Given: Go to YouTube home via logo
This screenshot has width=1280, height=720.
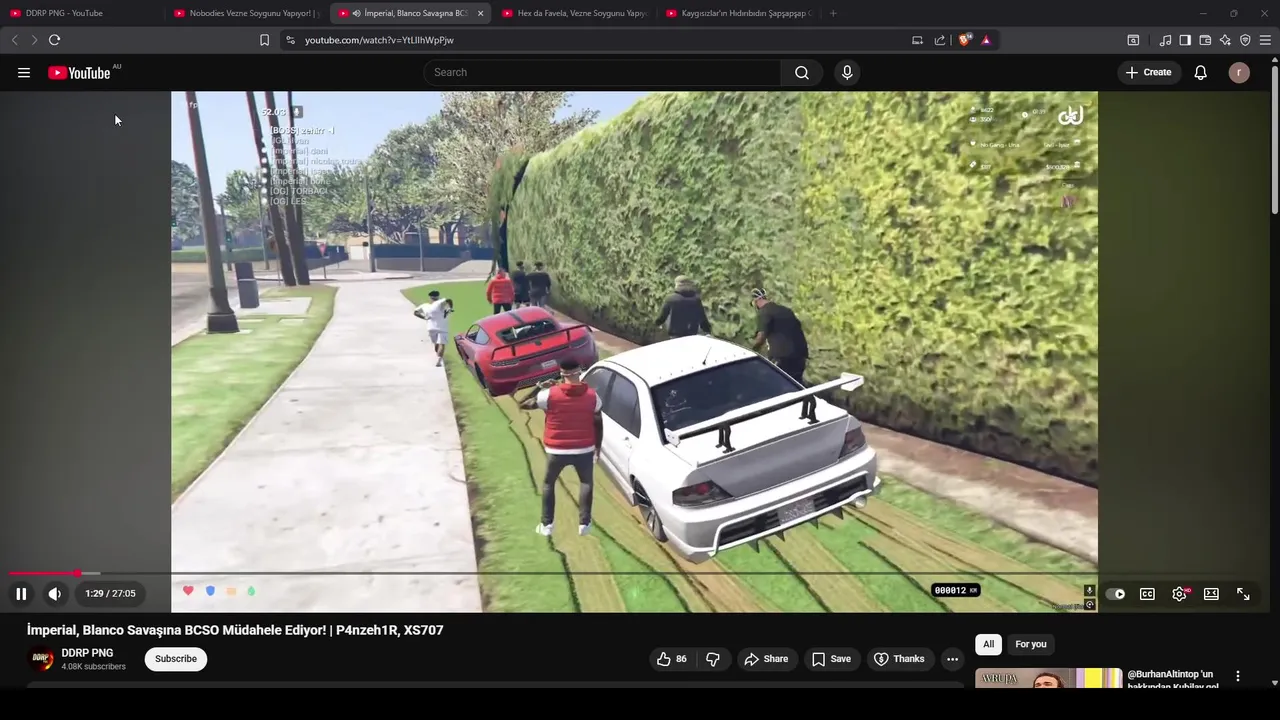Looking at the screenshot, I should pos(79,72).
